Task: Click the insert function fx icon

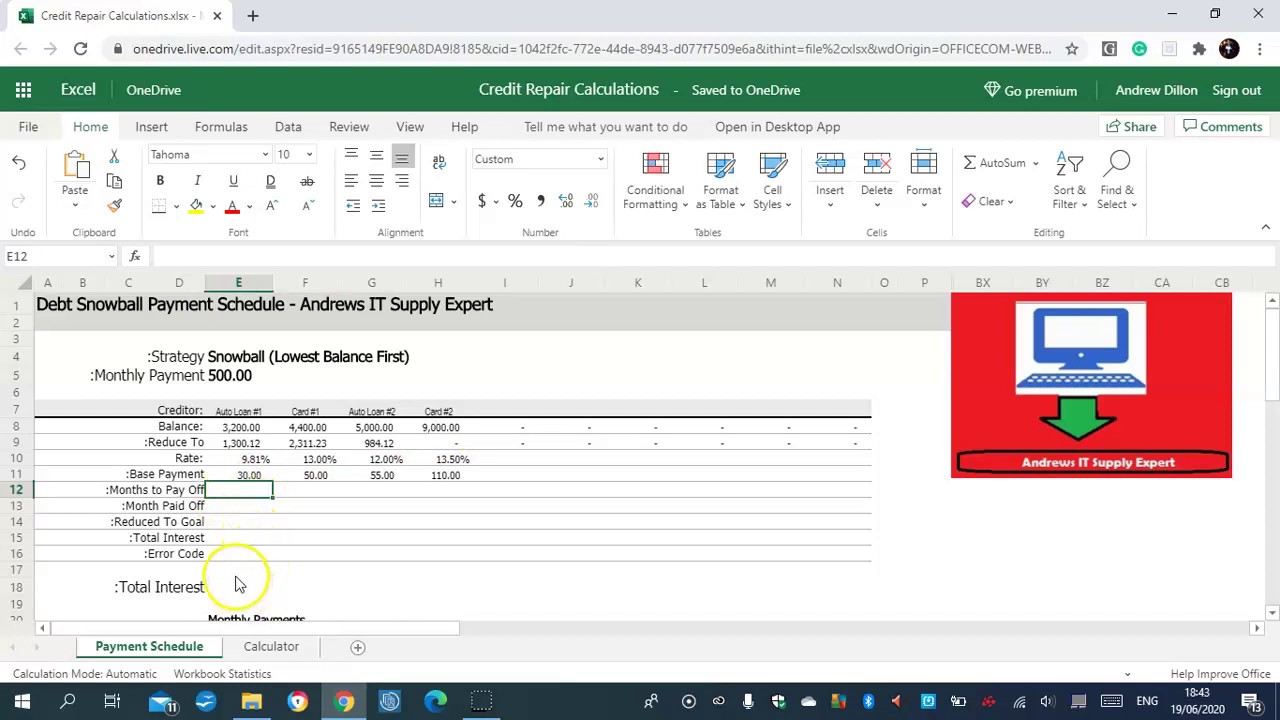Action: 135,256
